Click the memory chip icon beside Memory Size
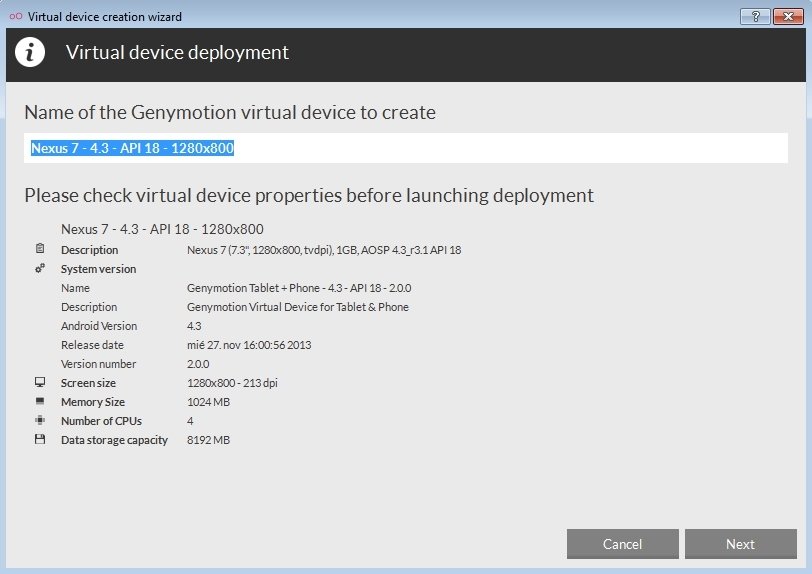The image size is (812, 574). coord(40,401)
